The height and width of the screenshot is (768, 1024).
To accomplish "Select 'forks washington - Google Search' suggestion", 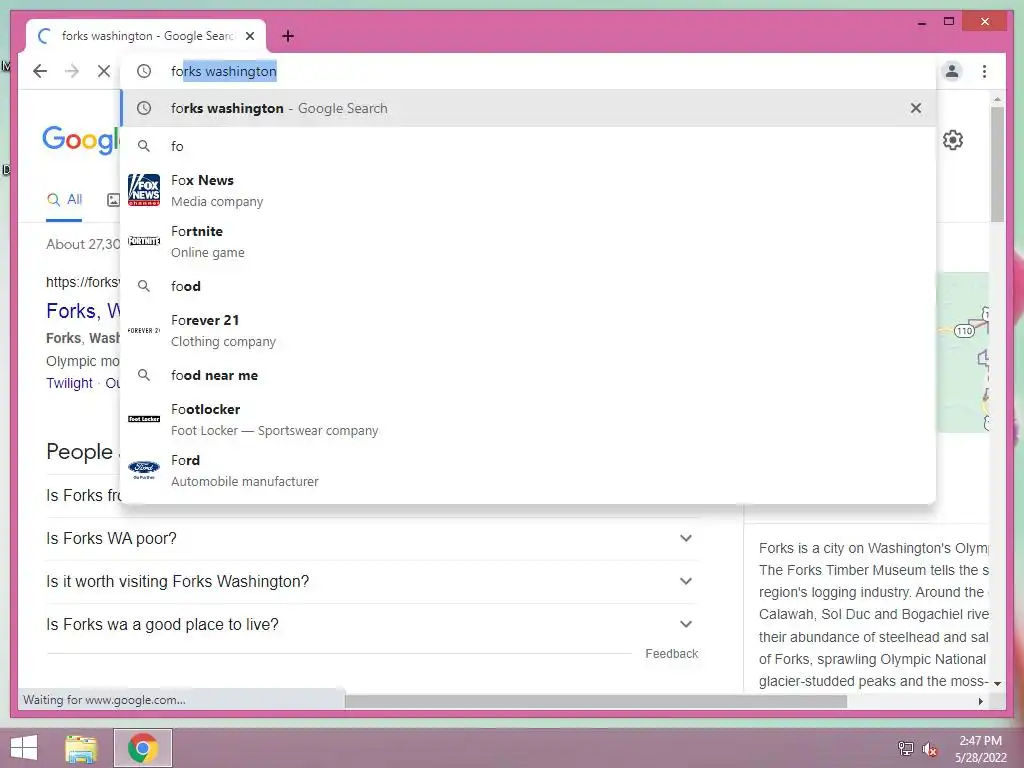I will (x=528, y=108).
